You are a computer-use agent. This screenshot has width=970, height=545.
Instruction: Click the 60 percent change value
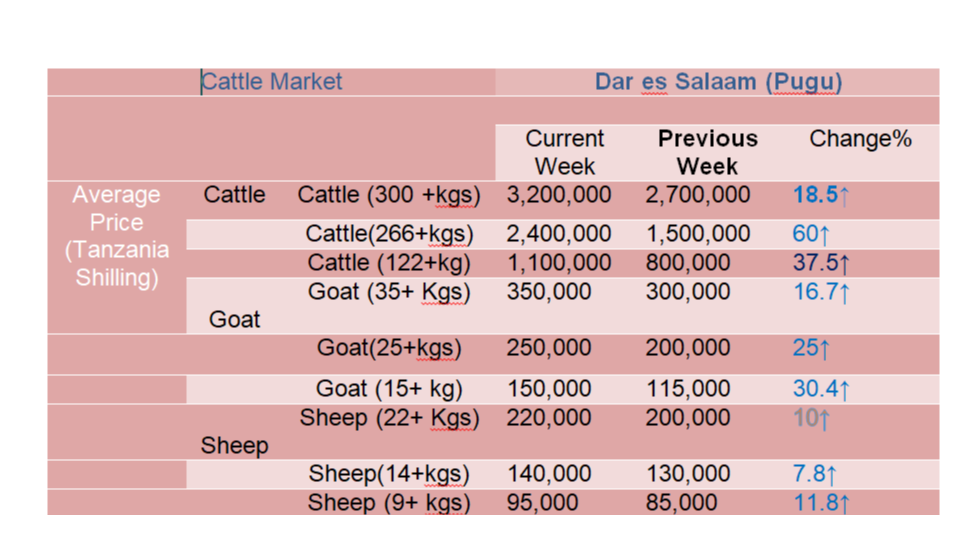810,235
